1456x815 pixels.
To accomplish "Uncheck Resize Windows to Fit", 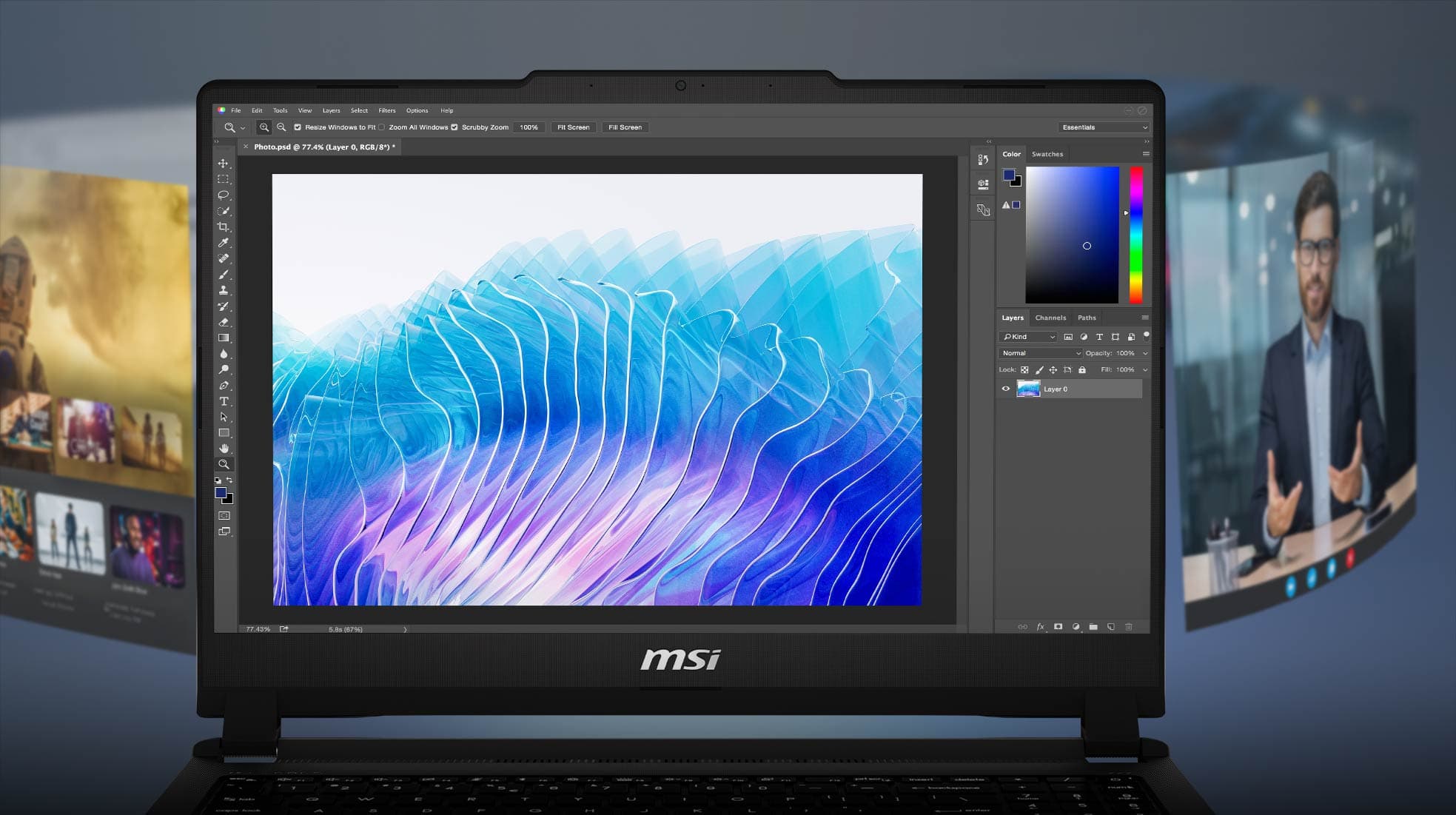I will click(298, 127).
